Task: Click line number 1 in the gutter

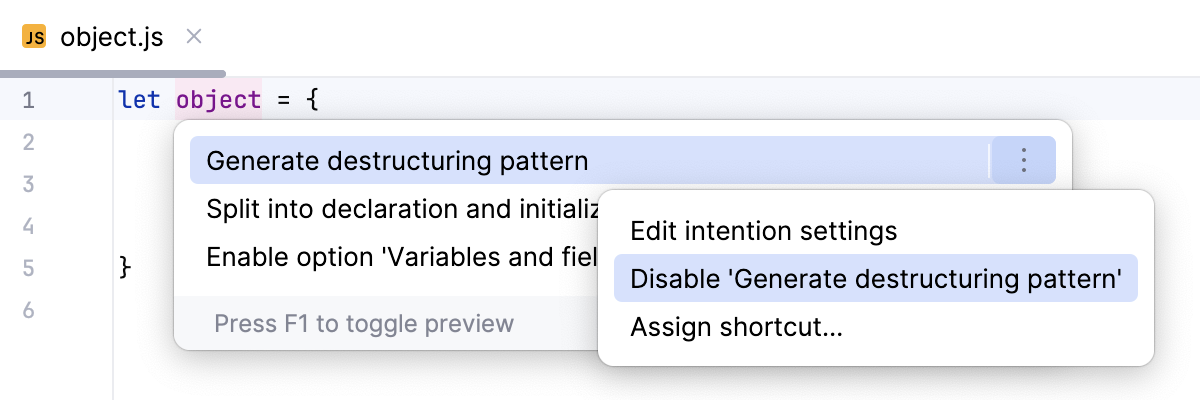Action: point(28,100)
